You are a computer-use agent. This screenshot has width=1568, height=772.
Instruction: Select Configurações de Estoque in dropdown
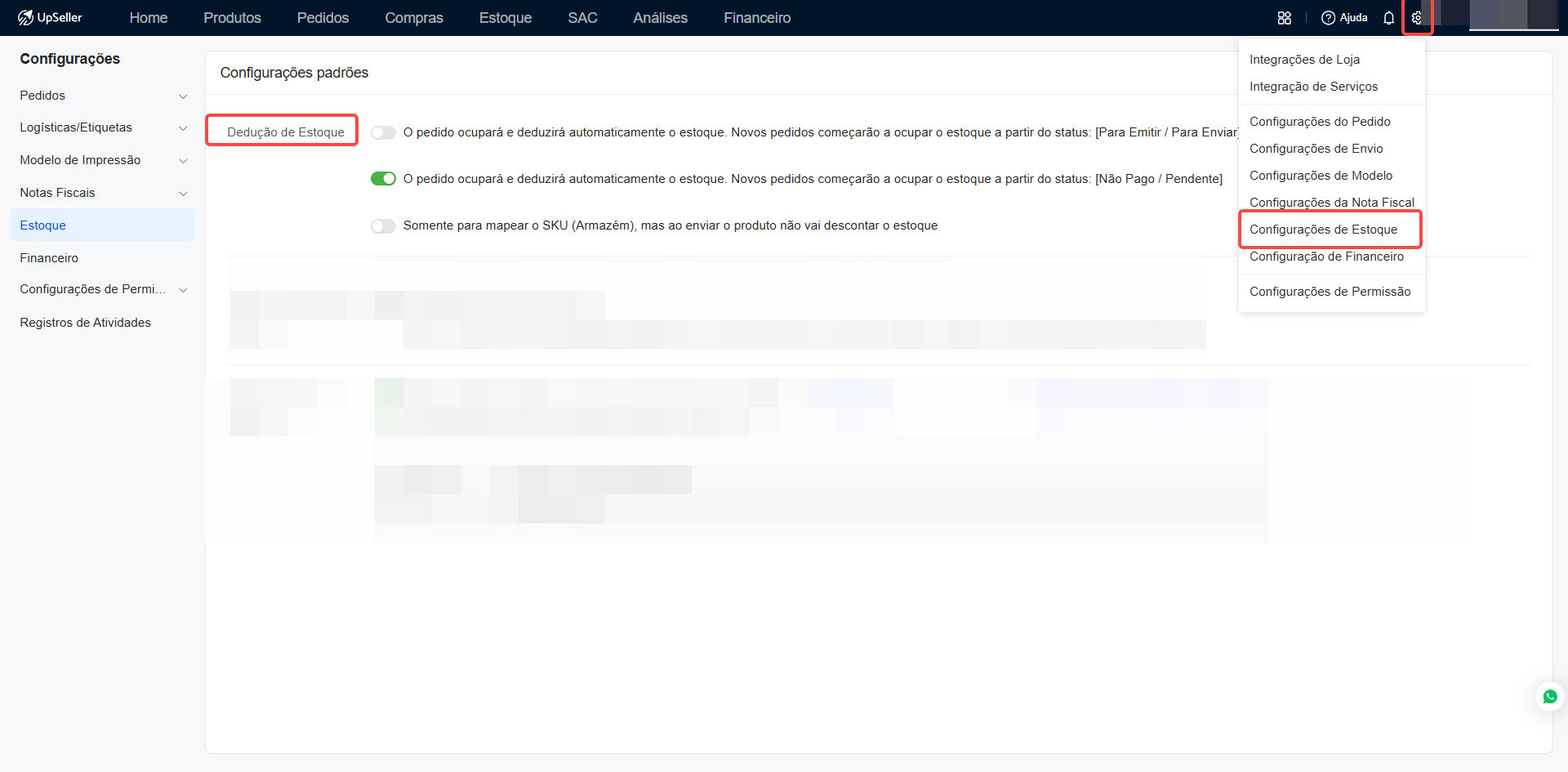1323,230
